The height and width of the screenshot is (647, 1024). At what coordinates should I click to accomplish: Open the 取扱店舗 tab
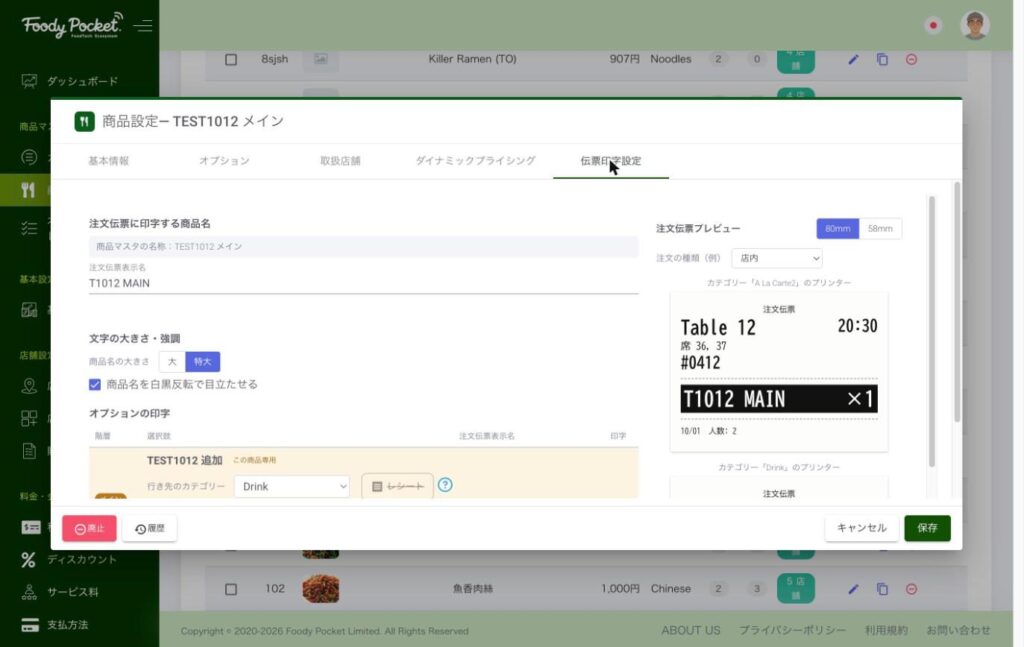[x=340, y=161]
